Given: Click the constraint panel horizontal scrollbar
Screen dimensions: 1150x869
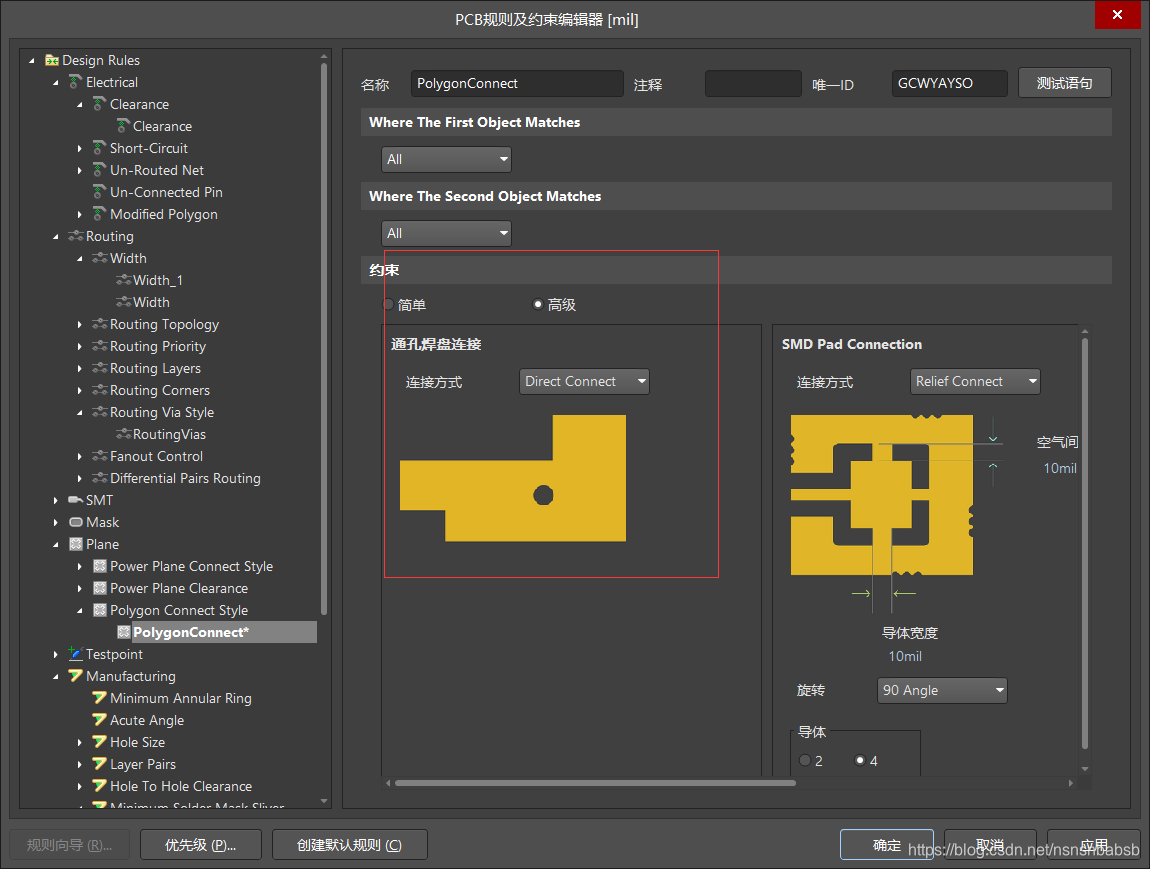Looking at the screenshot, I should pos(595,783).
